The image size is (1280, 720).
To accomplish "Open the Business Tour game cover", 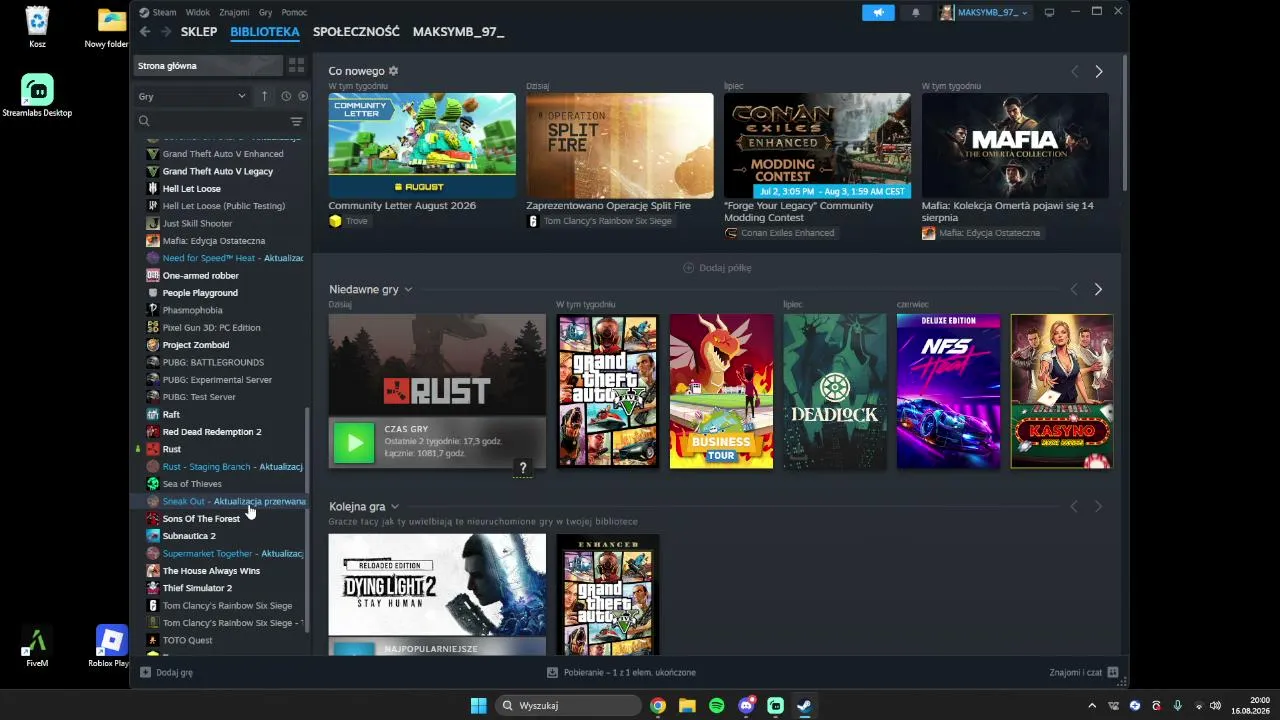I will [721, 391].
